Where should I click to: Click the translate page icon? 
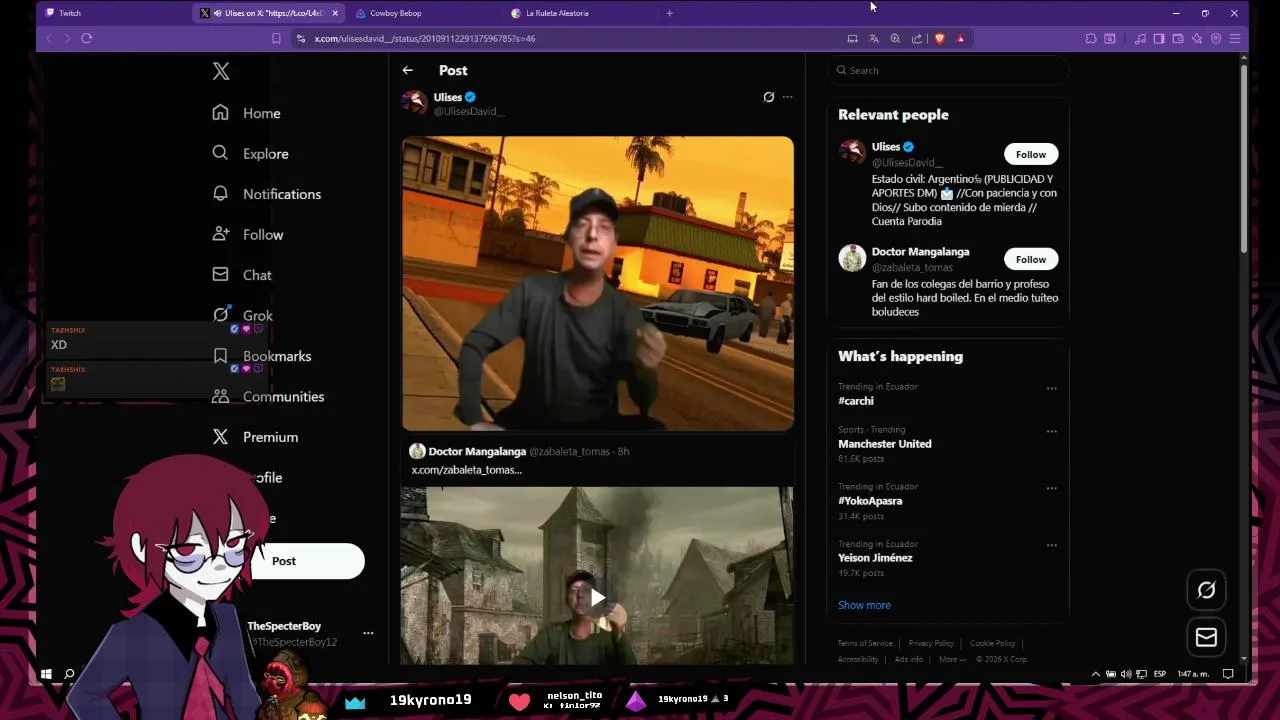874,38
